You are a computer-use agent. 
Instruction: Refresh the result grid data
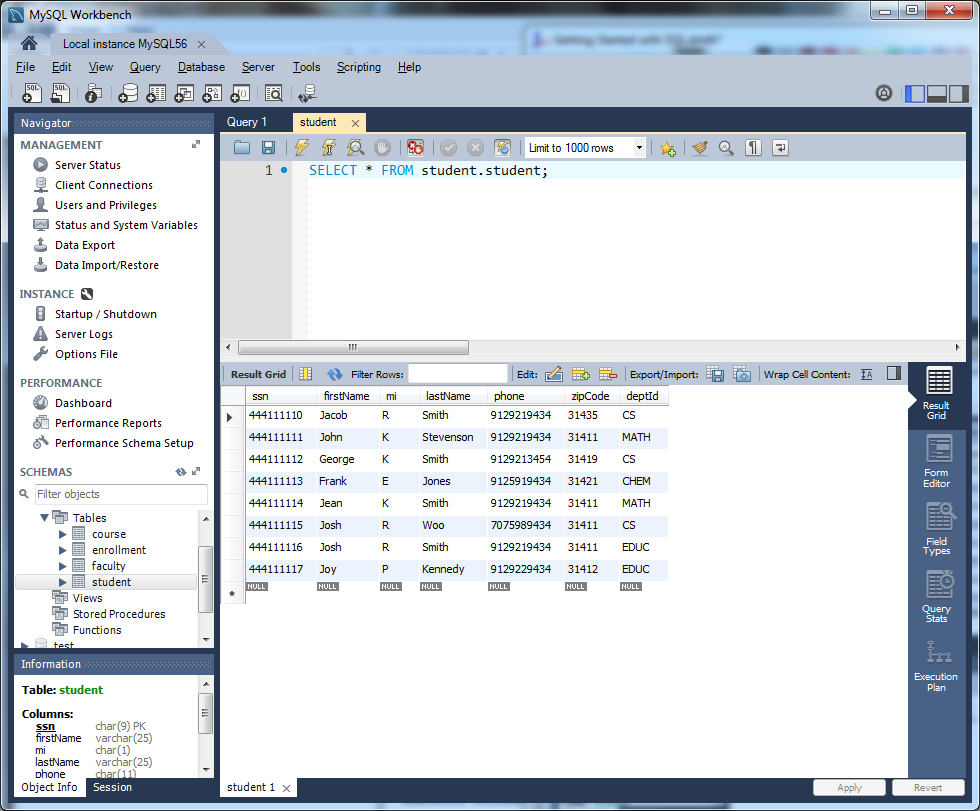pyautogui.click(x=334, y=374)
